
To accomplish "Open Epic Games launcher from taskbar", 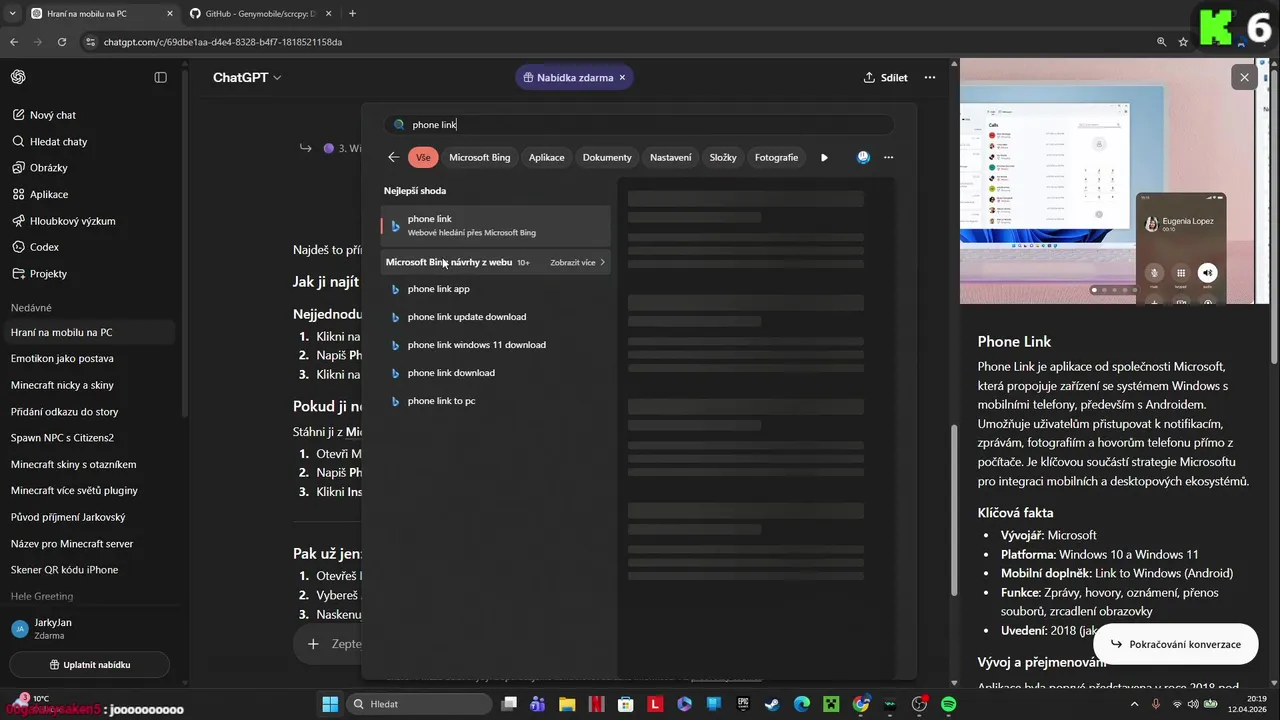I will pyautogui.click(x=743, y=704).
